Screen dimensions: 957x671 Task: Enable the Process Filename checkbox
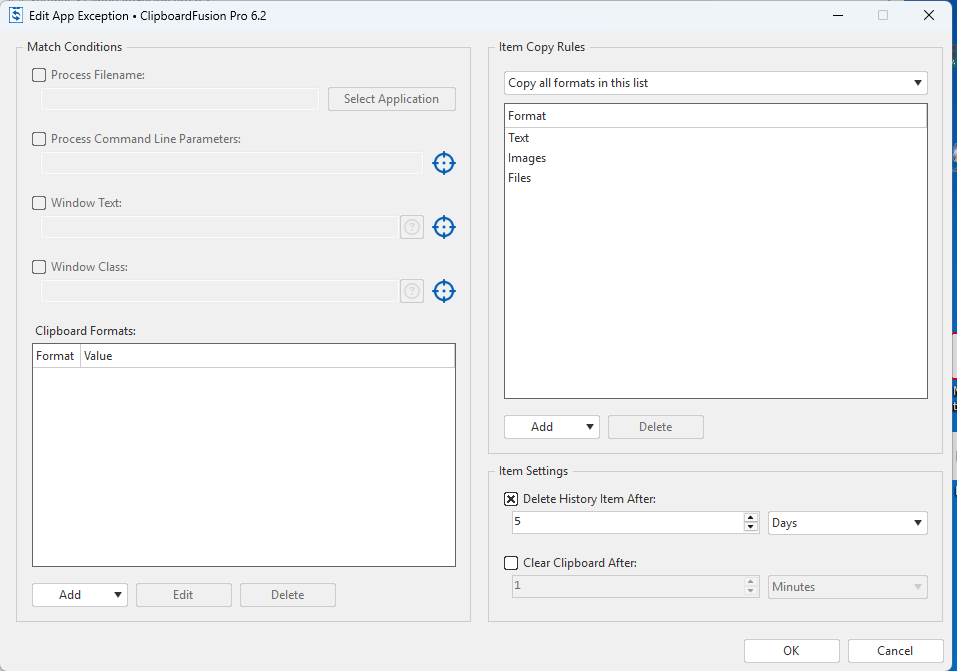coord(39,75)
